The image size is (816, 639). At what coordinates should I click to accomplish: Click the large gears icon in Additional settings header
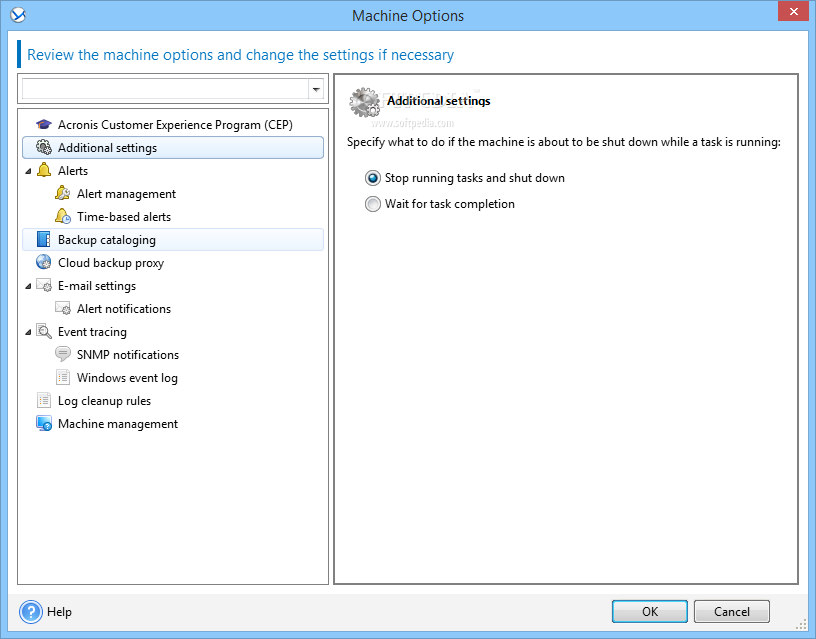(364, 102)
